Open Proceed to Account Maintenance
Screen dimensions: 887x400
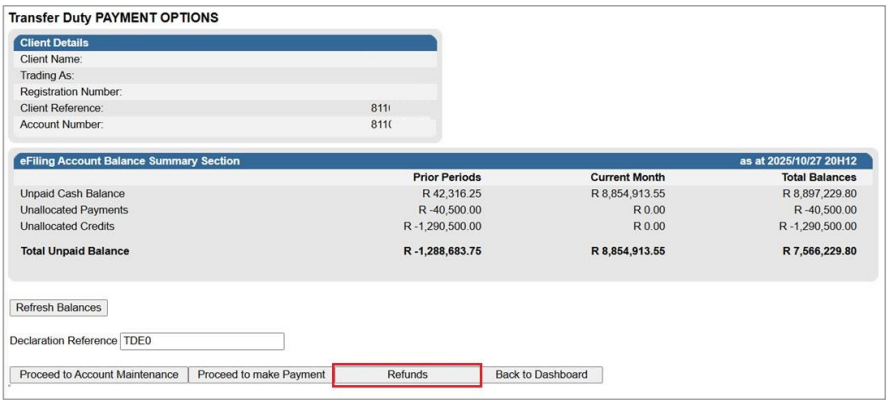tap(98, 375)
